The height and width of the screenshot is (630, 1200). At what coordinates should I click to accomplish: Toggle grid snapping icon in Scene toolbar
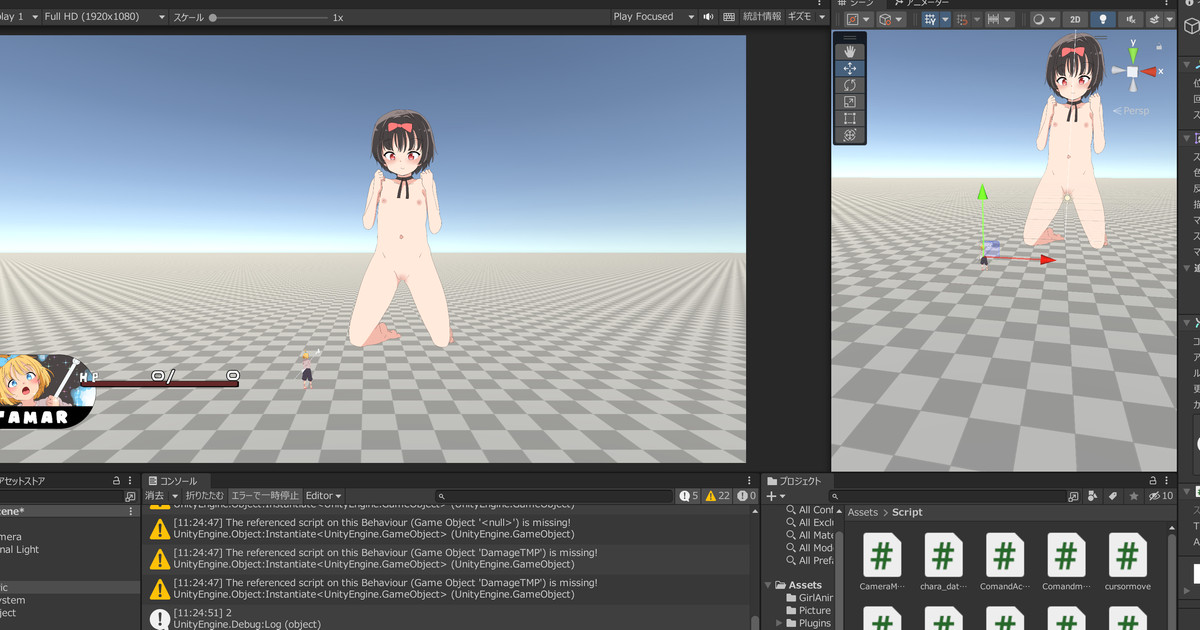[x=931, y=19]
